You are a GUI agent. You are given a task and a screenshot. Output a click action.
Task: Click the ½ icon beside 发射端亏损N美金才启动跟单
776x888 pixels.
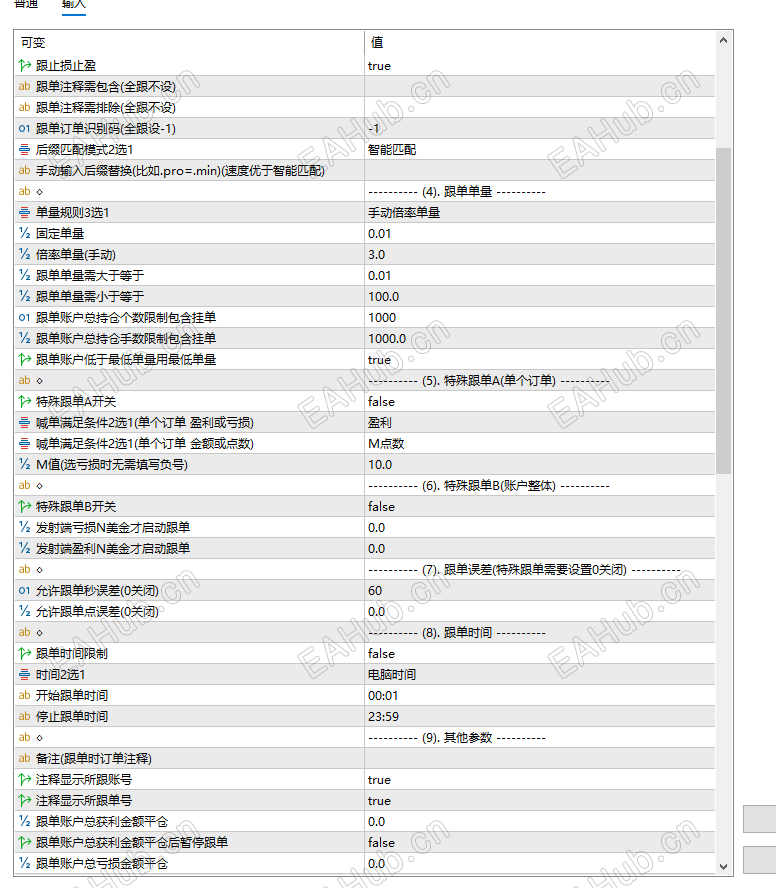(x=24, y=527)
